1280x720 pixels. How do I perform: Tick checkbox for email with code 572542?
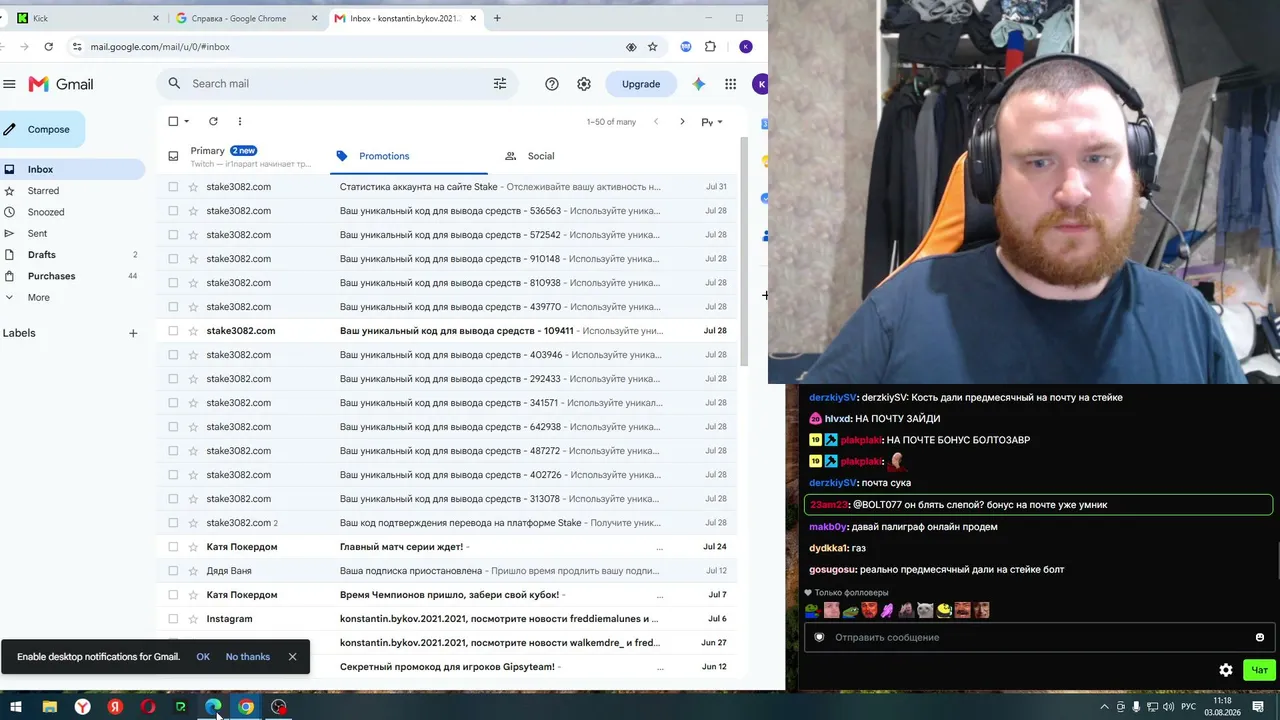[x=173, y=235]
